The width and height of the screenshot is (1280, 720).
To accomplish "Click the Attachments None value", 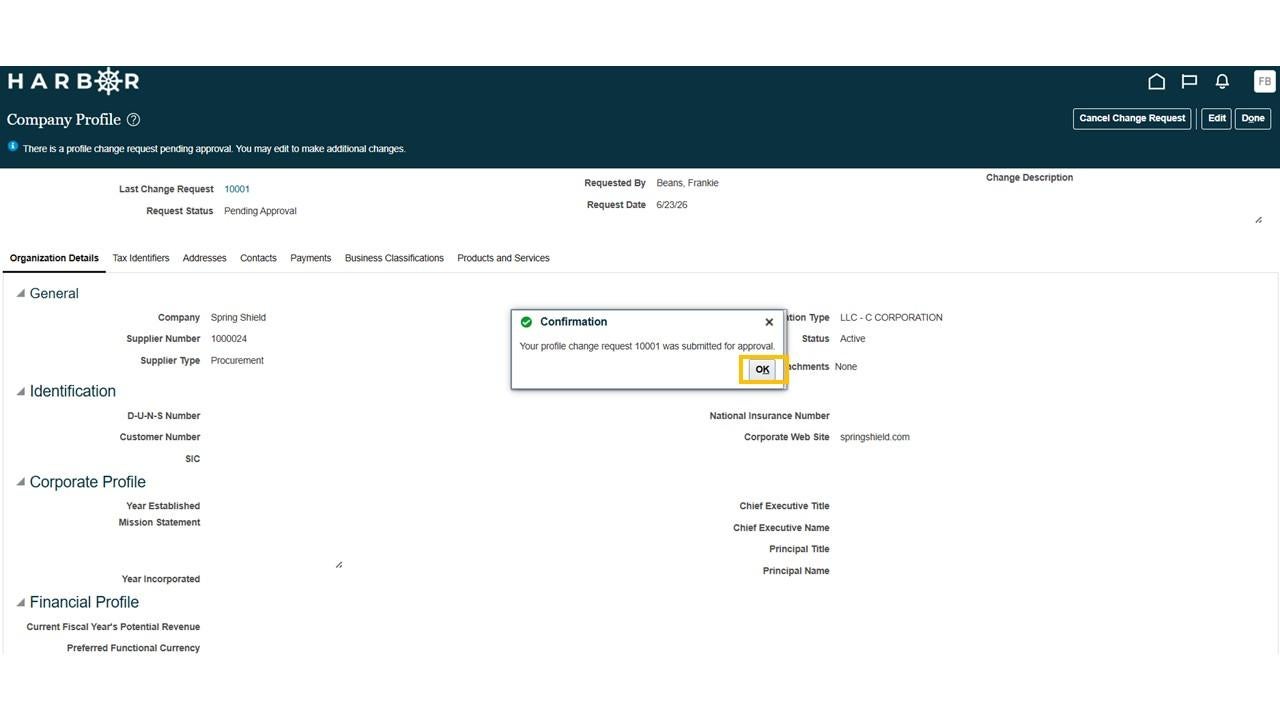I will [846, 367].
